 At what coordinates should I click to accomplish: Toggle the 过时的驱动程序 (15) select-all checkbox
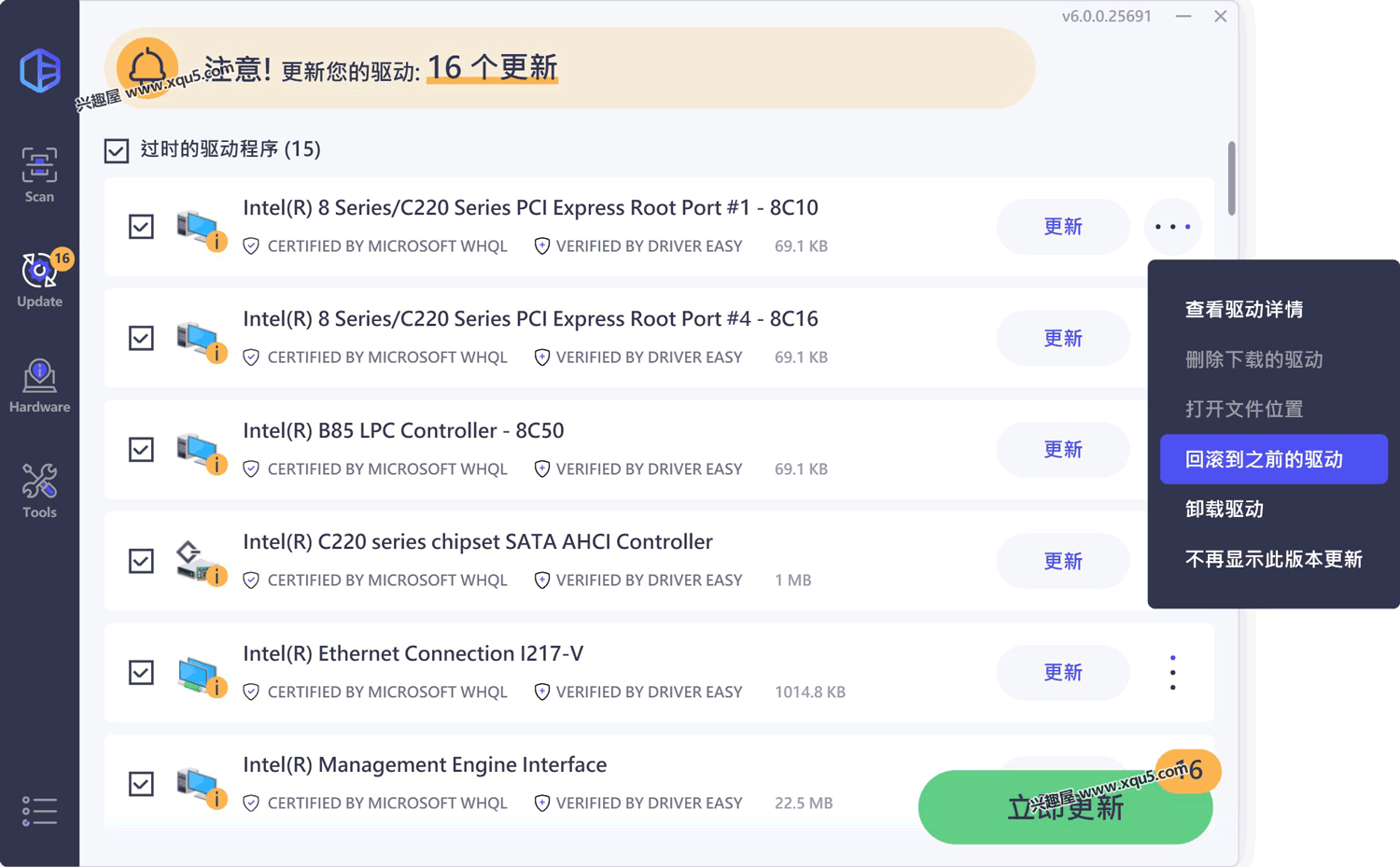[117, 150]
